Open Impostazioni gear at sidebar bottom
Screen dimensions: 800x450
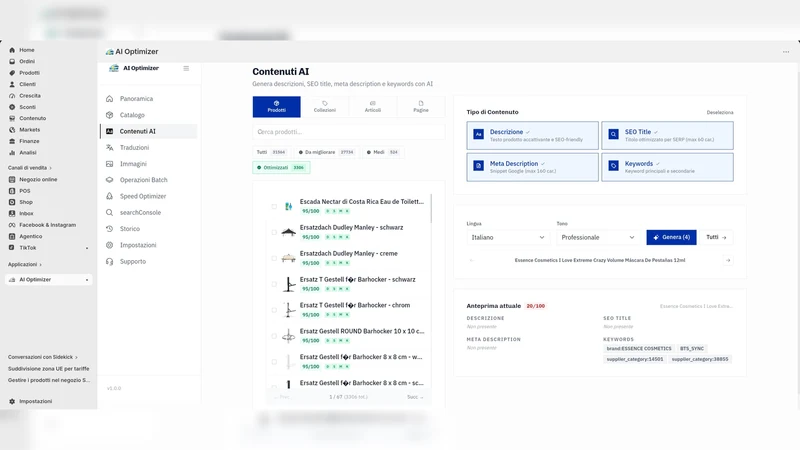click(x=12, y=402)
